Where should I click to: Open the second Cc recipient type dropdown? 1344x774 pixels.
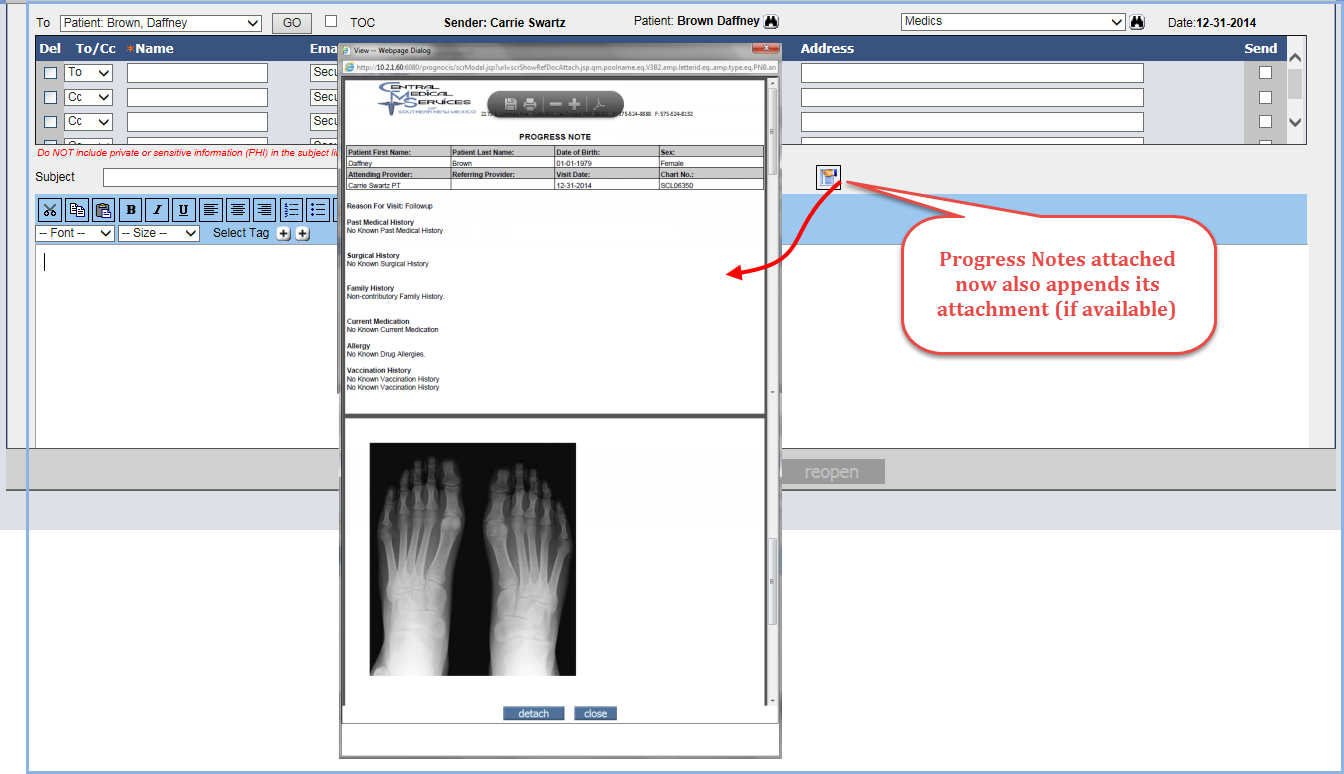point(89,121)
